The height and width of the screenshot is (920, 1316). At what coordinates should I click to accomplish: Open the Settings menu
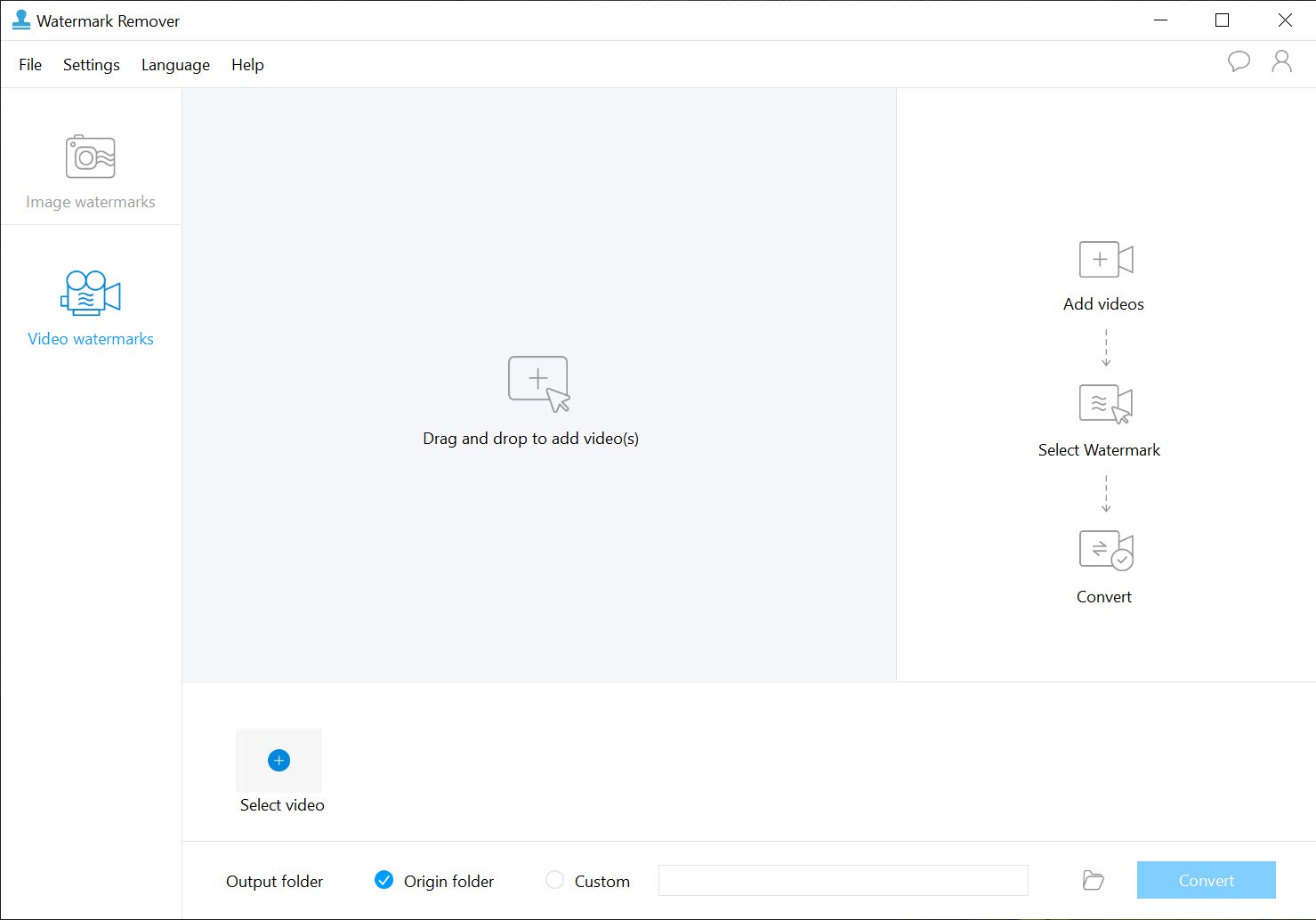[x=92, y=65]
